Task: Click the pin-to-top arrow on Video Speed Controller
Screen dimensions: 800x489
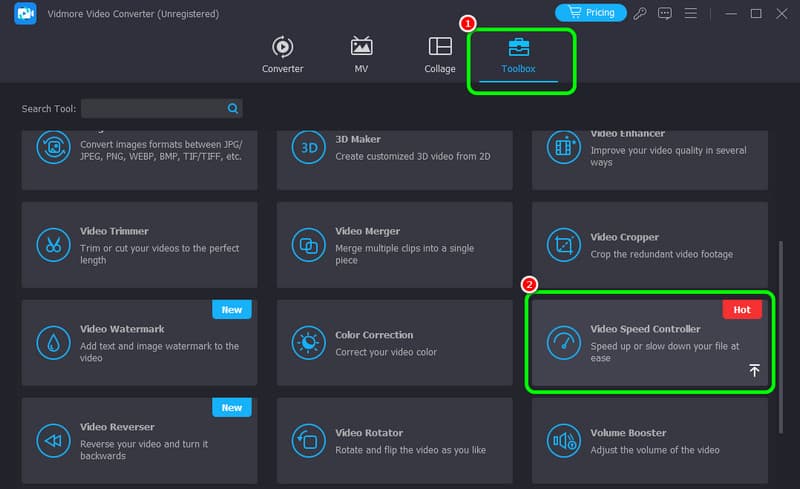Action: 754,370
